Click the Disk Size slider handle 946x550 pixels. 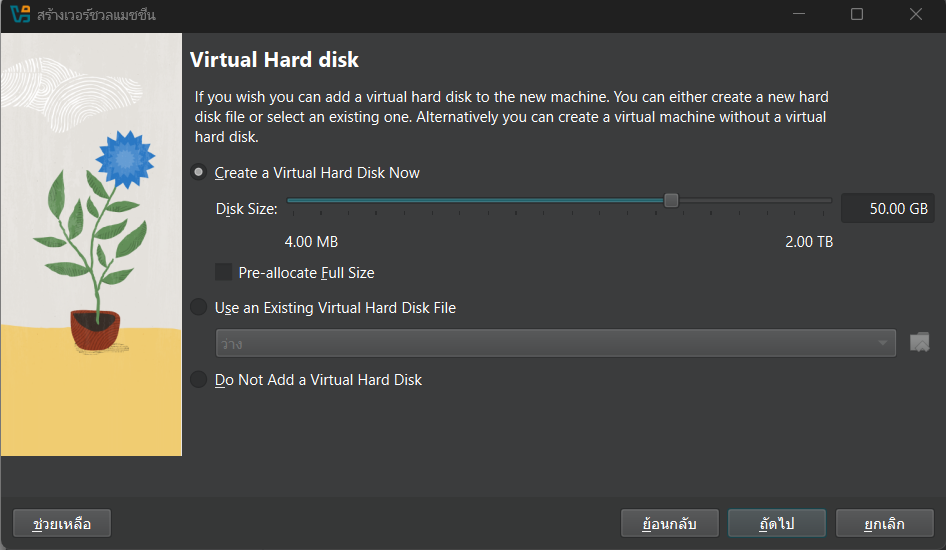tap(671, 200)
